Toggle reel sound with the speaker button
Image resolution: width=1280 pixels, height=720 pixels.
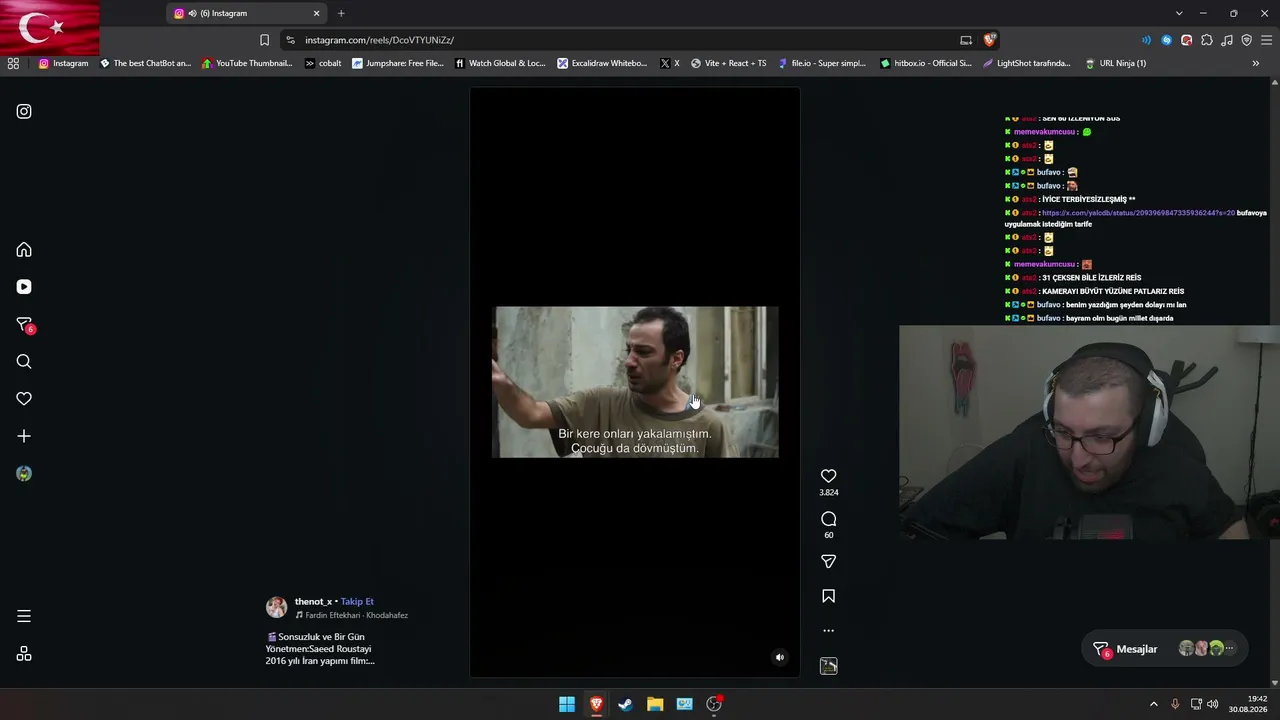pos(780,657)
